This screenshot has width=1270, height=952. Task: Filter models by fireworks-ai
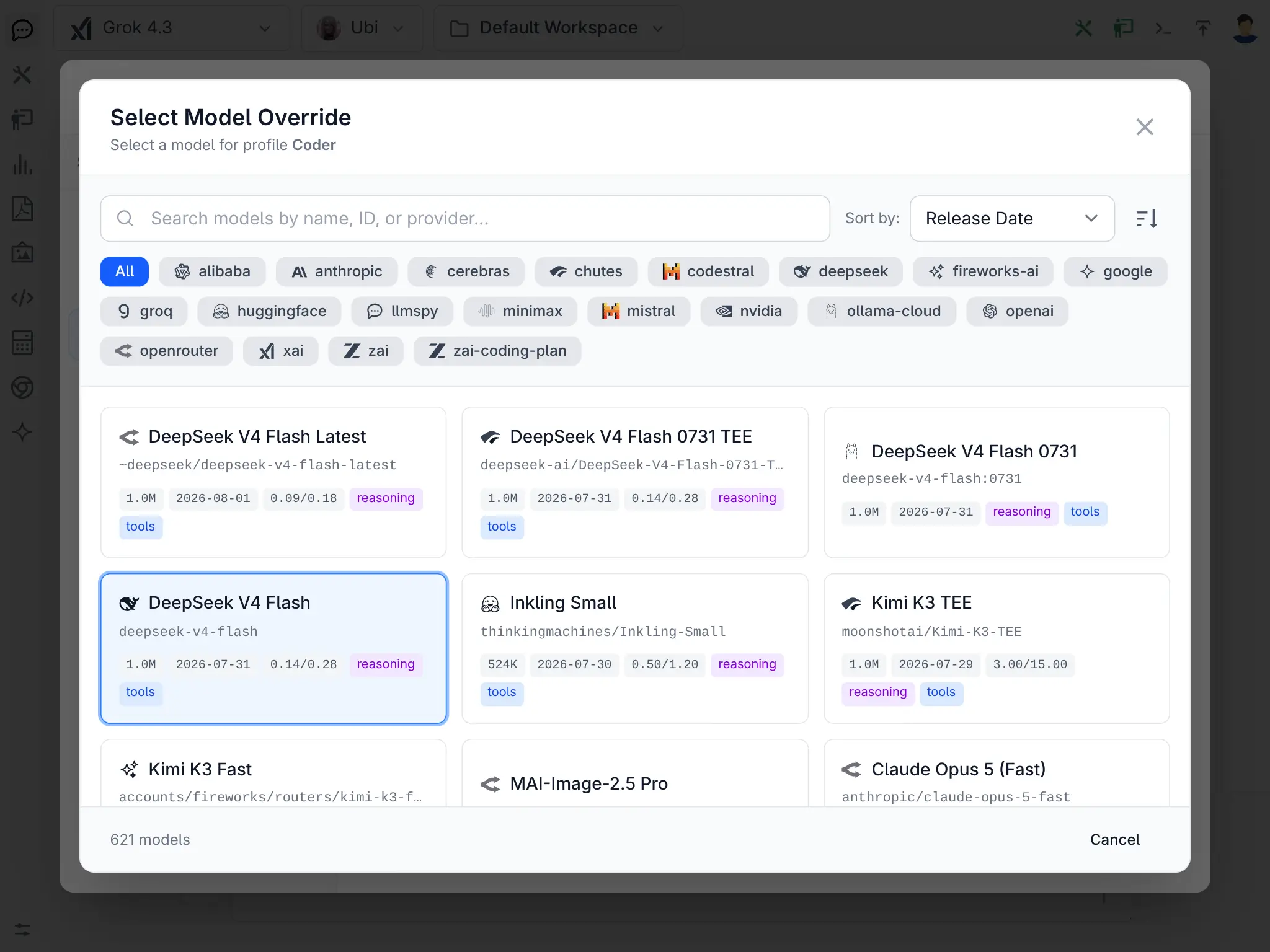[x=984, y=271]
